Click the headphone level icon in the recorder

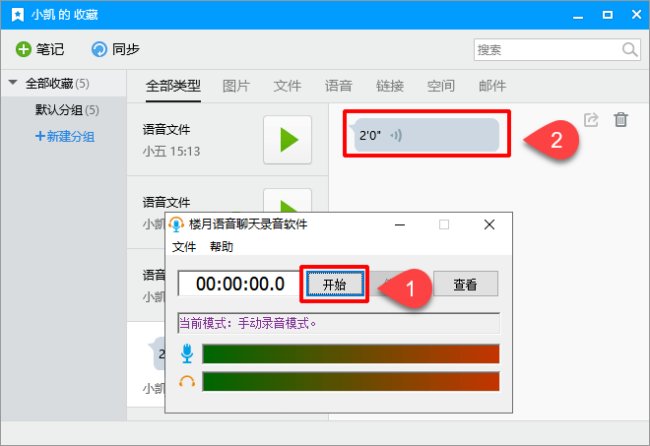[x=187, y=381]
